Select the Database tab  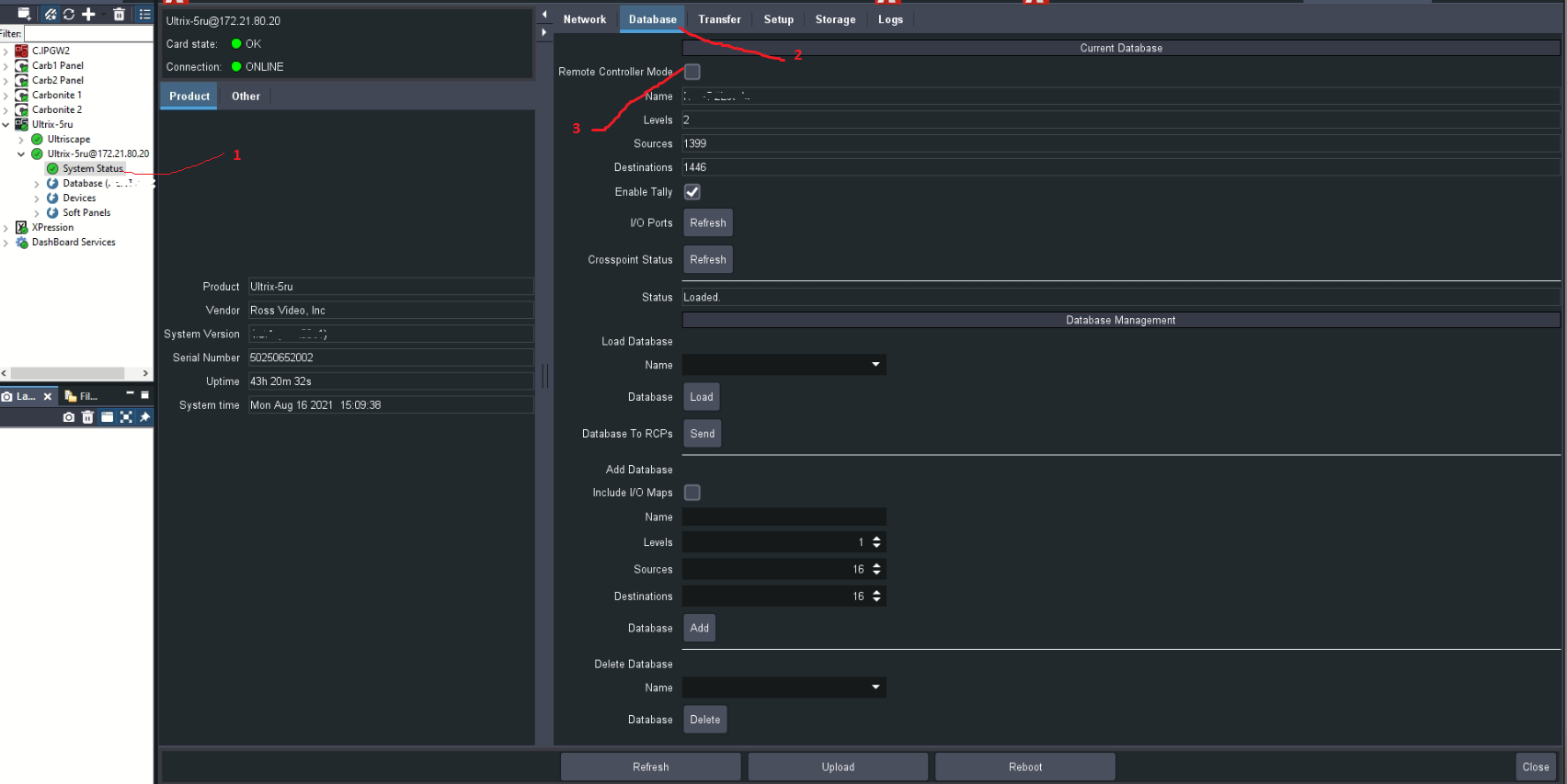point(653,19)
